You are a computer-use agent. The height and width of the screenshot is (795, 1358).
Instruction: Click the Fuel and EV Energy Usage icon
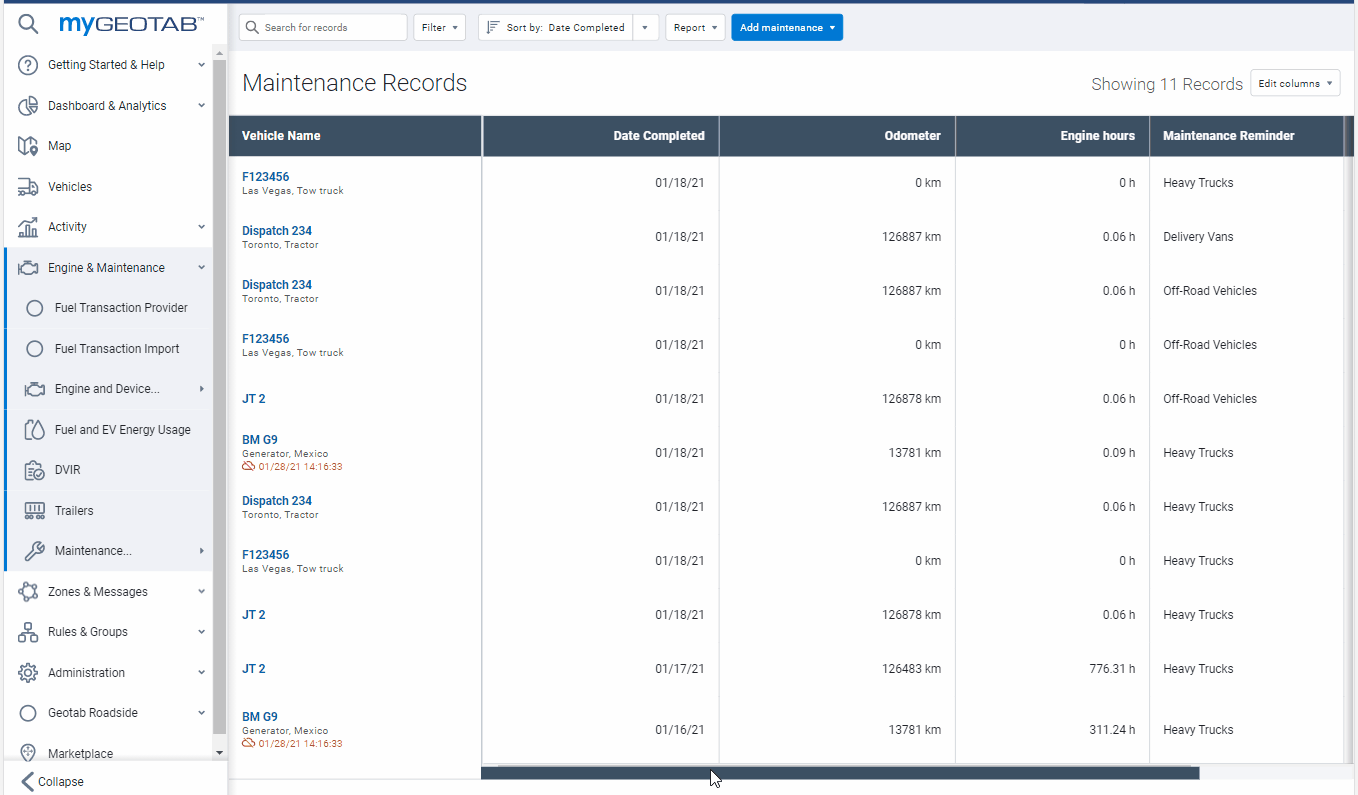[x=35, y=430]
